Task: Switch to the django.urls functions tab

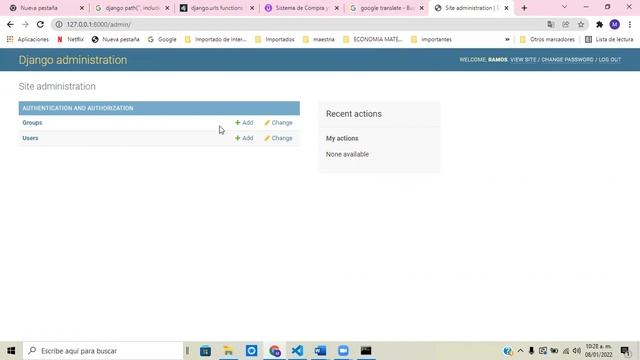Action: tap(216, 8)
